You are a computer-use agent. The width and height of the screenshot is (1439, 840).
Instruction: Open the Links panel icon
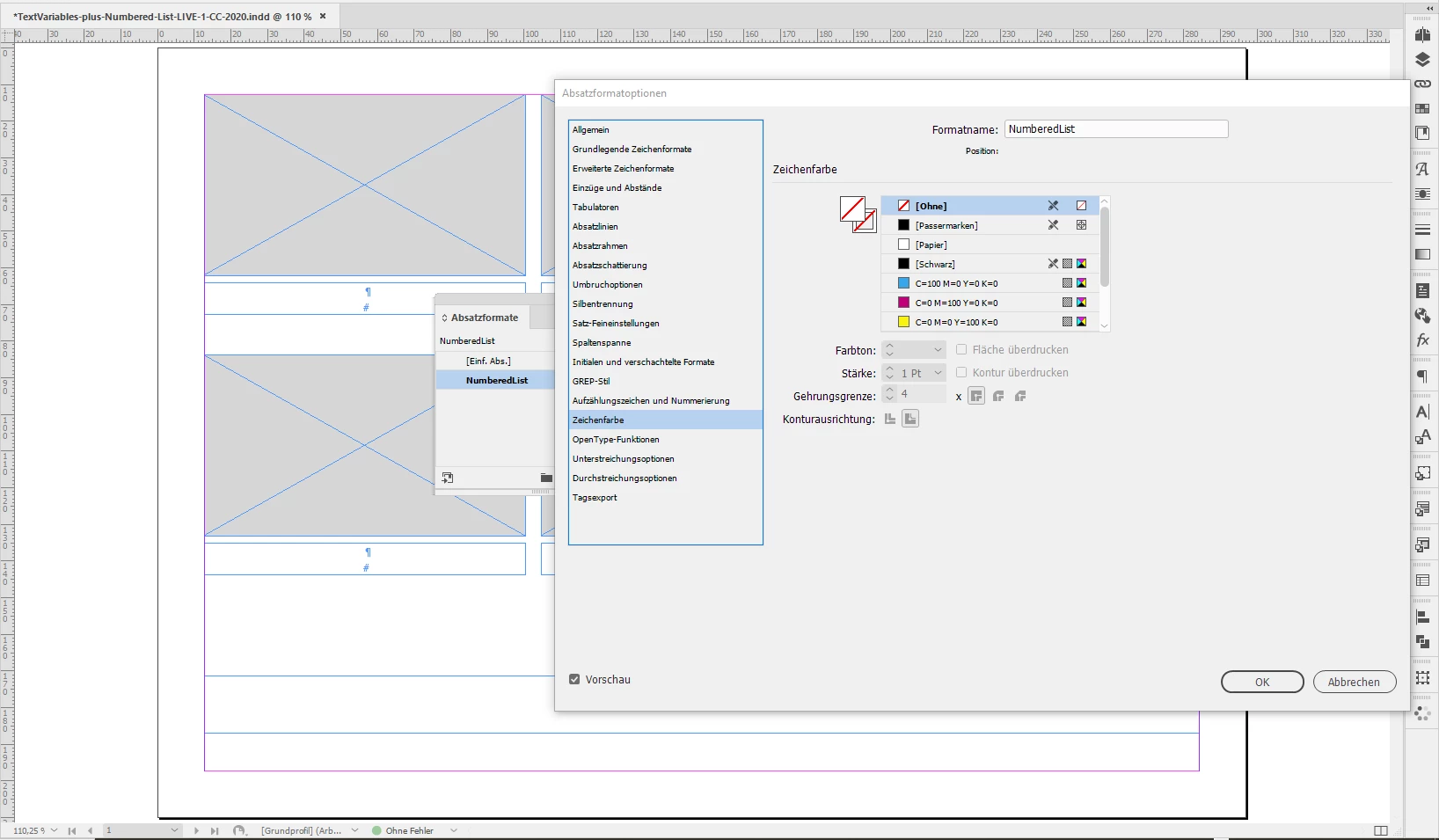[x=1422, y=84]
